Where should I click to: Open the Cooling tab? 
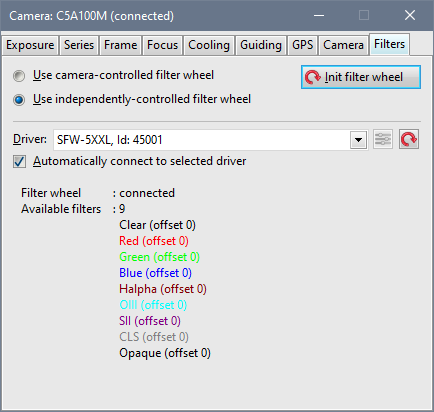pyautogui.click(x=209, y=45)
